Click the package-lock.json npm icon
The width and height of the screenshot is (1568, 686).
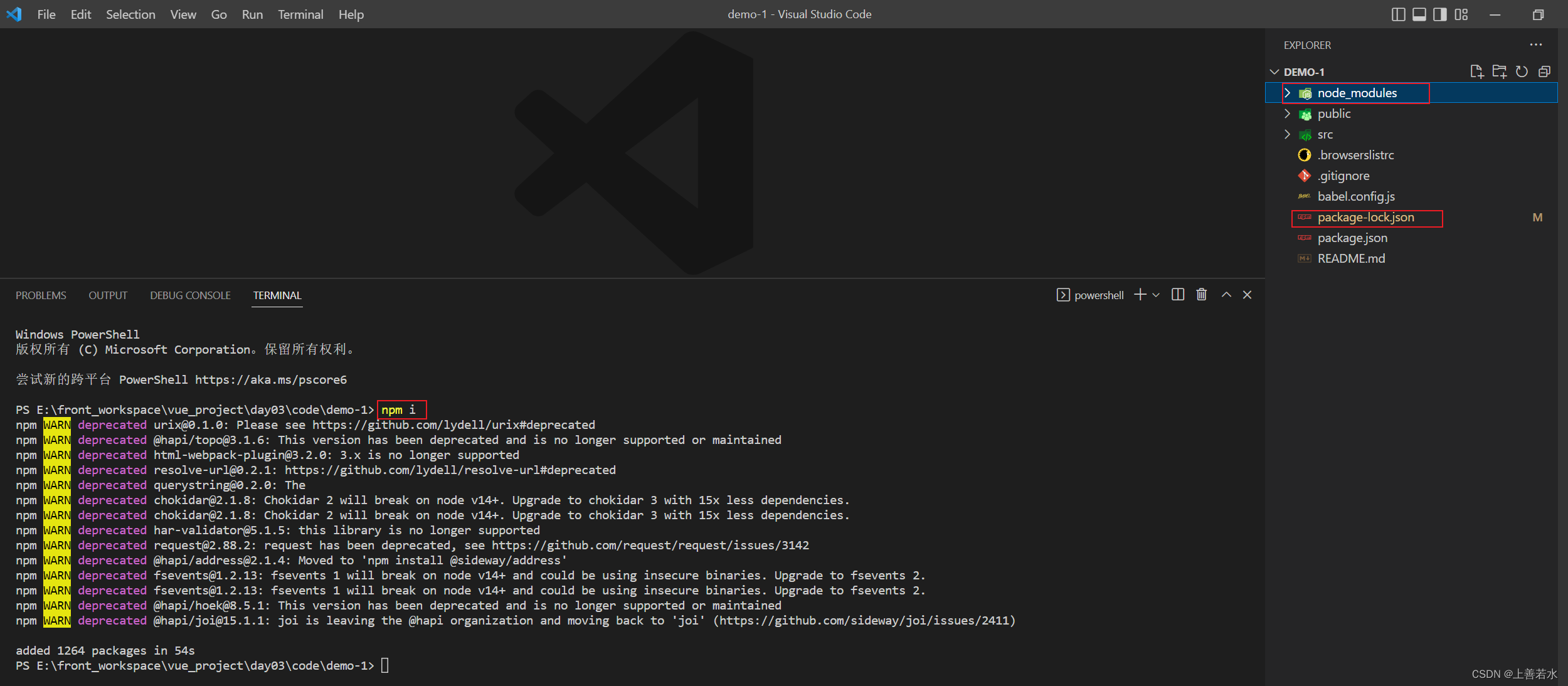1305,217
